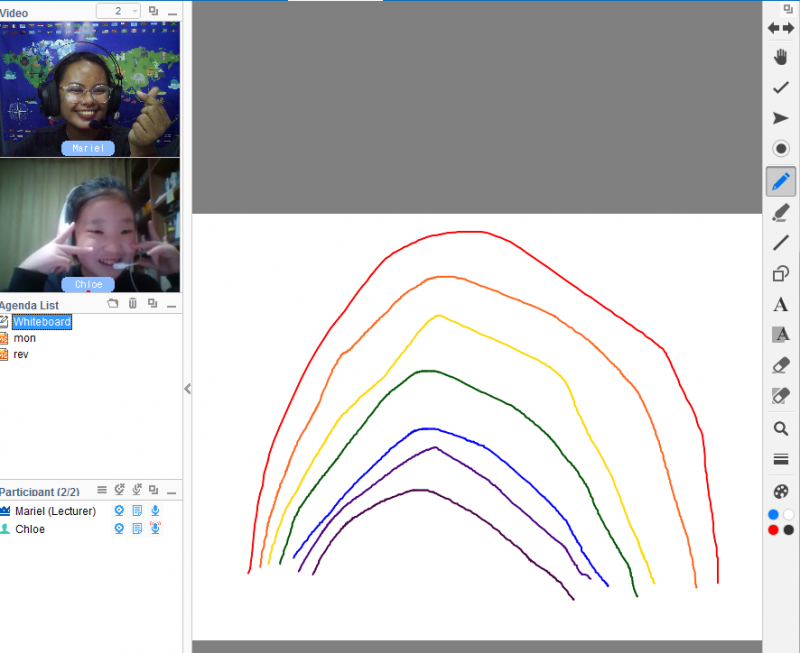Screen dimensions: 800x653
Task: Select the shapes tool
Action: click(781, 273)
